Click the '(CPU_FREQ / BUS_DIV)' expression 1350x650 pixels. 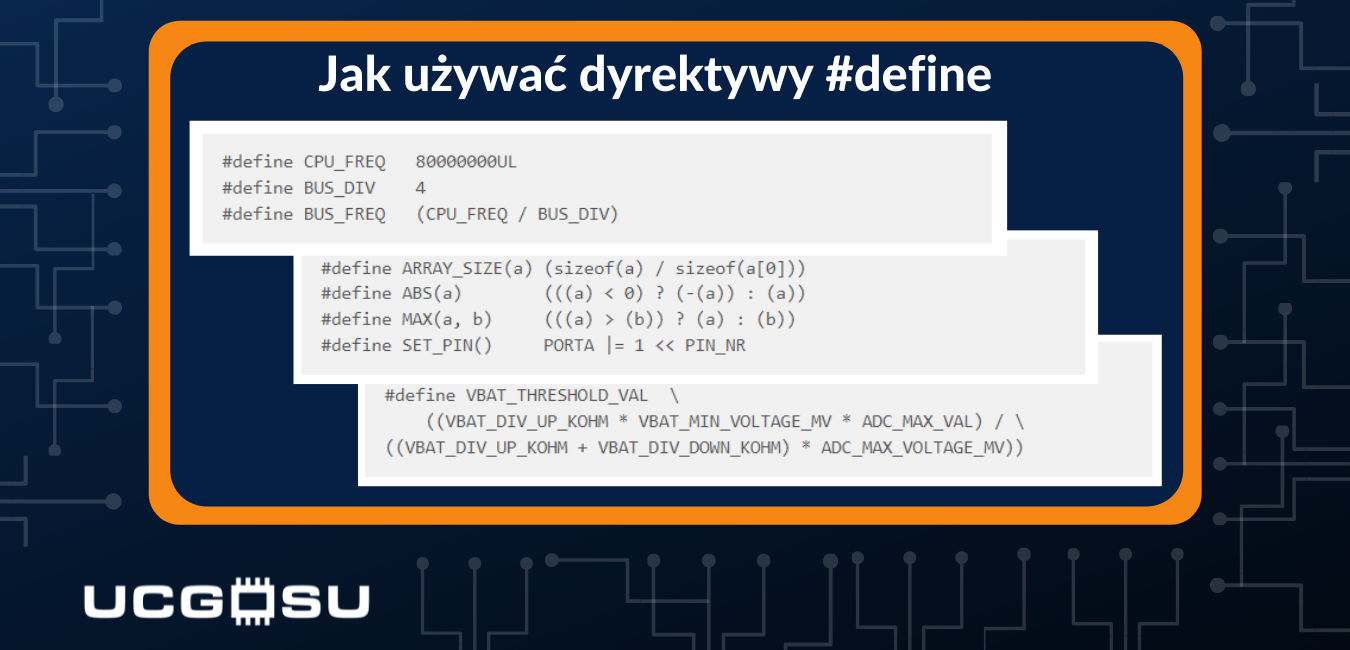coord(517,213)
